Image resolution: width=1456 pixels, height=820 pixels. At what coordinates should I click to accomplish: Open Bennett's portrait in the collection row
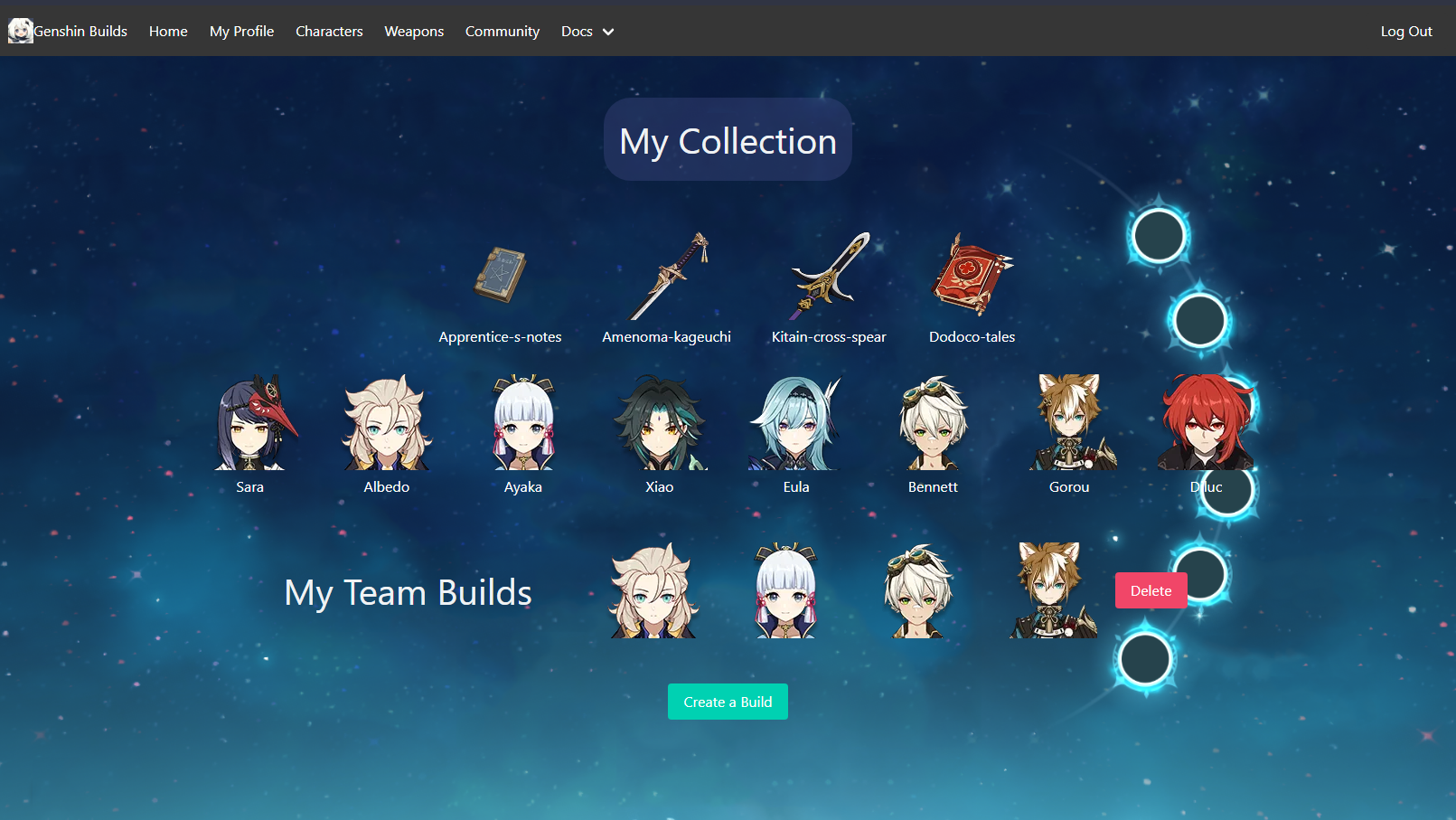[x=933, y=422]
